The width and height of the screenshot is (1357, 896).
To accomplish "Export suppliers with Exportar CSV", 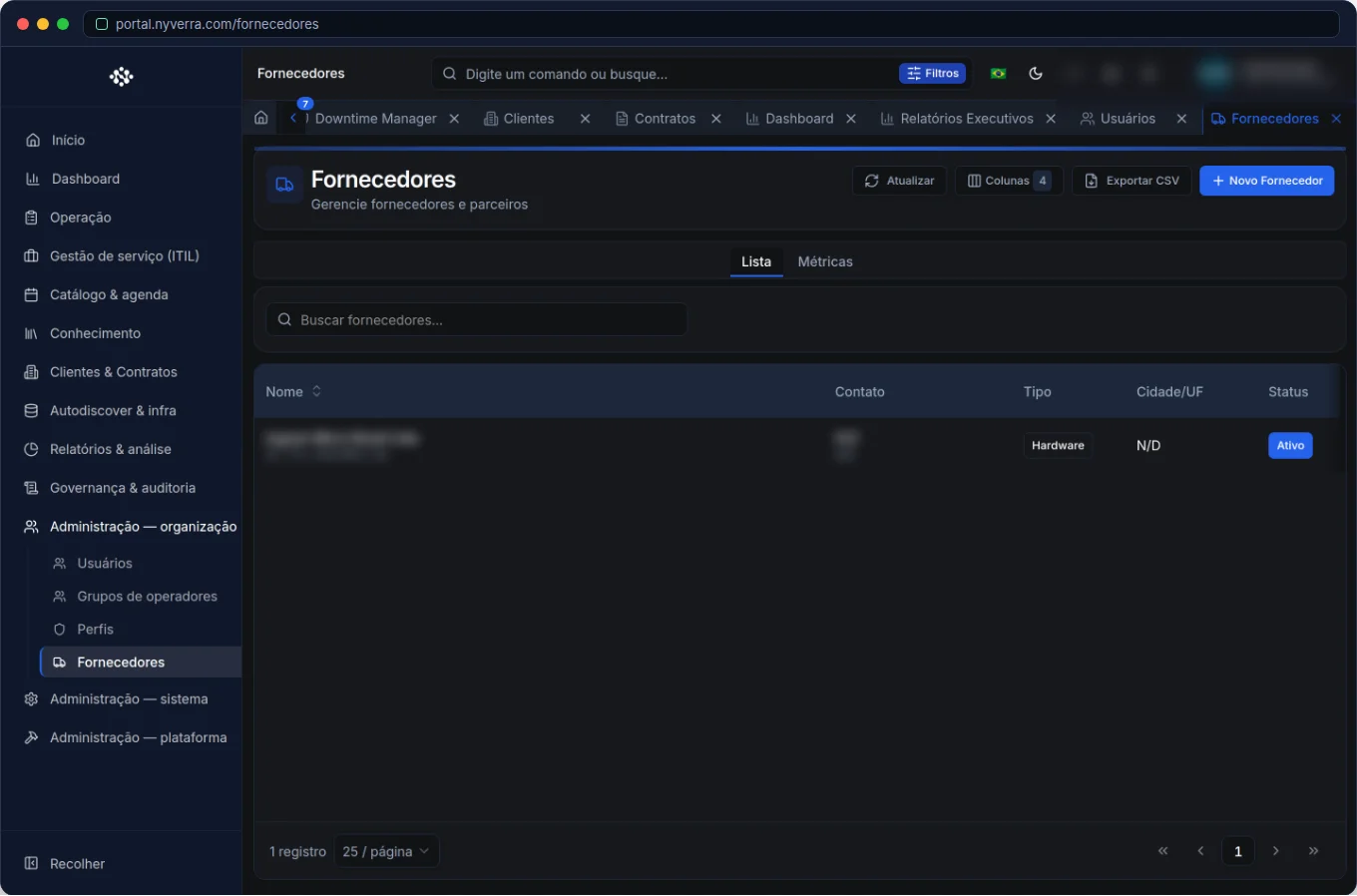I will (x=1131, y=181).
